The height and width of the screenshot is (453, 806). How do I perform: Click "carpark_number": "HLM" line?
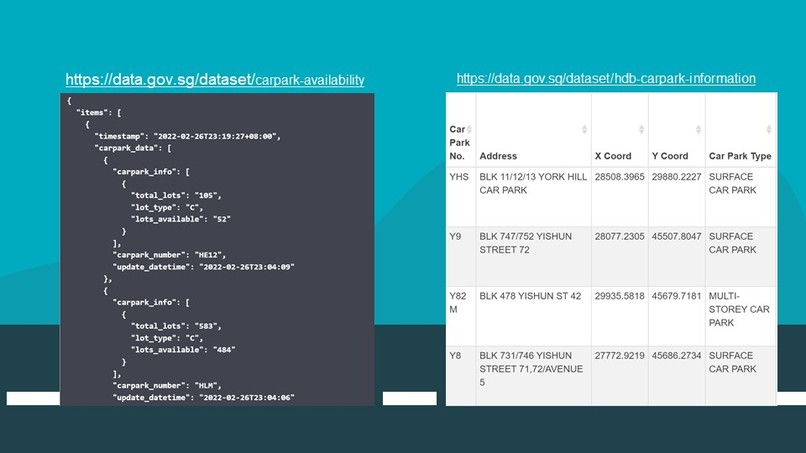point(167,386)
